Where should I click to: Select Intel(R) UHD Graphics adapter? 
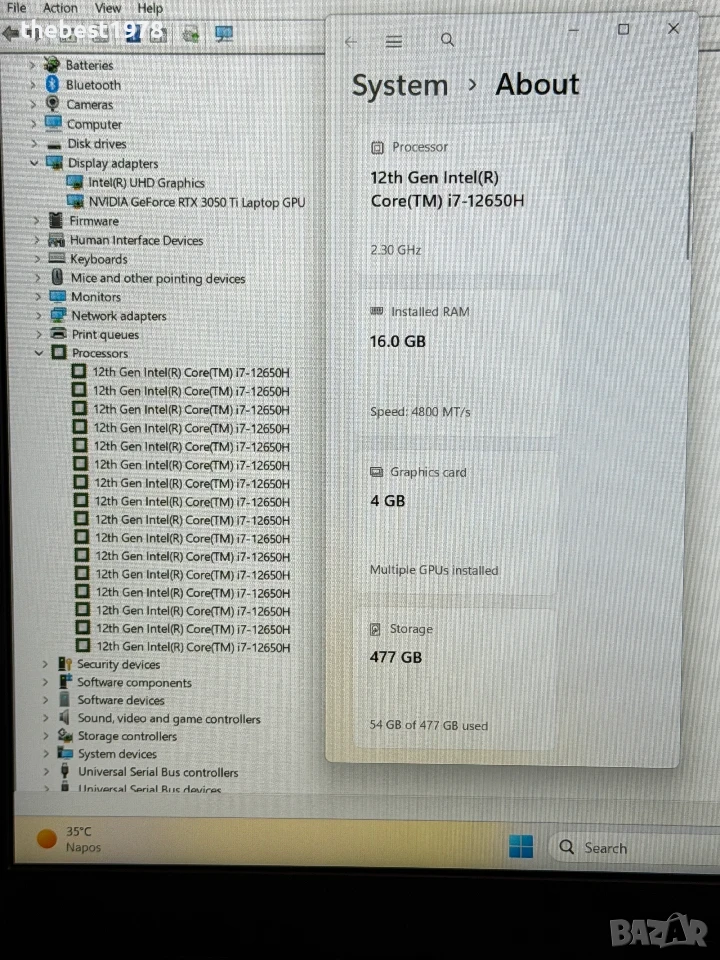pos(146,182)
